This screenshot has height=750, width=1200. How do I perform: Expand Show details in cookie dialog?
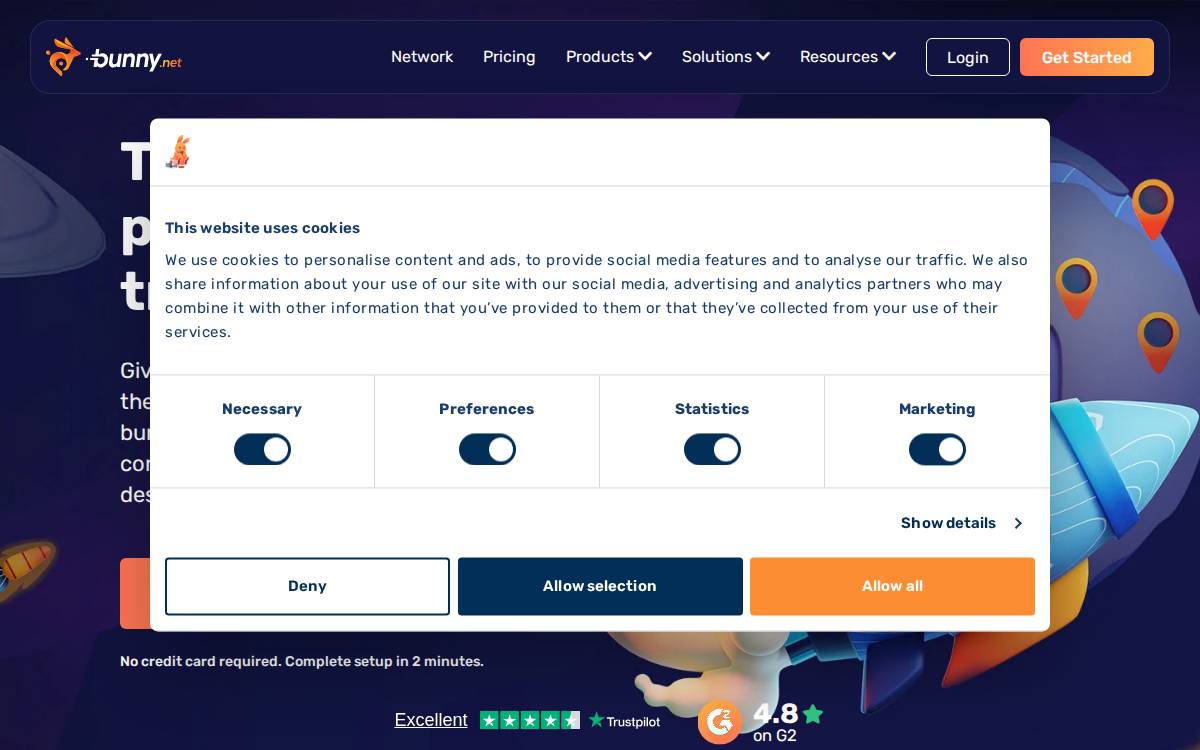(961, 523)
